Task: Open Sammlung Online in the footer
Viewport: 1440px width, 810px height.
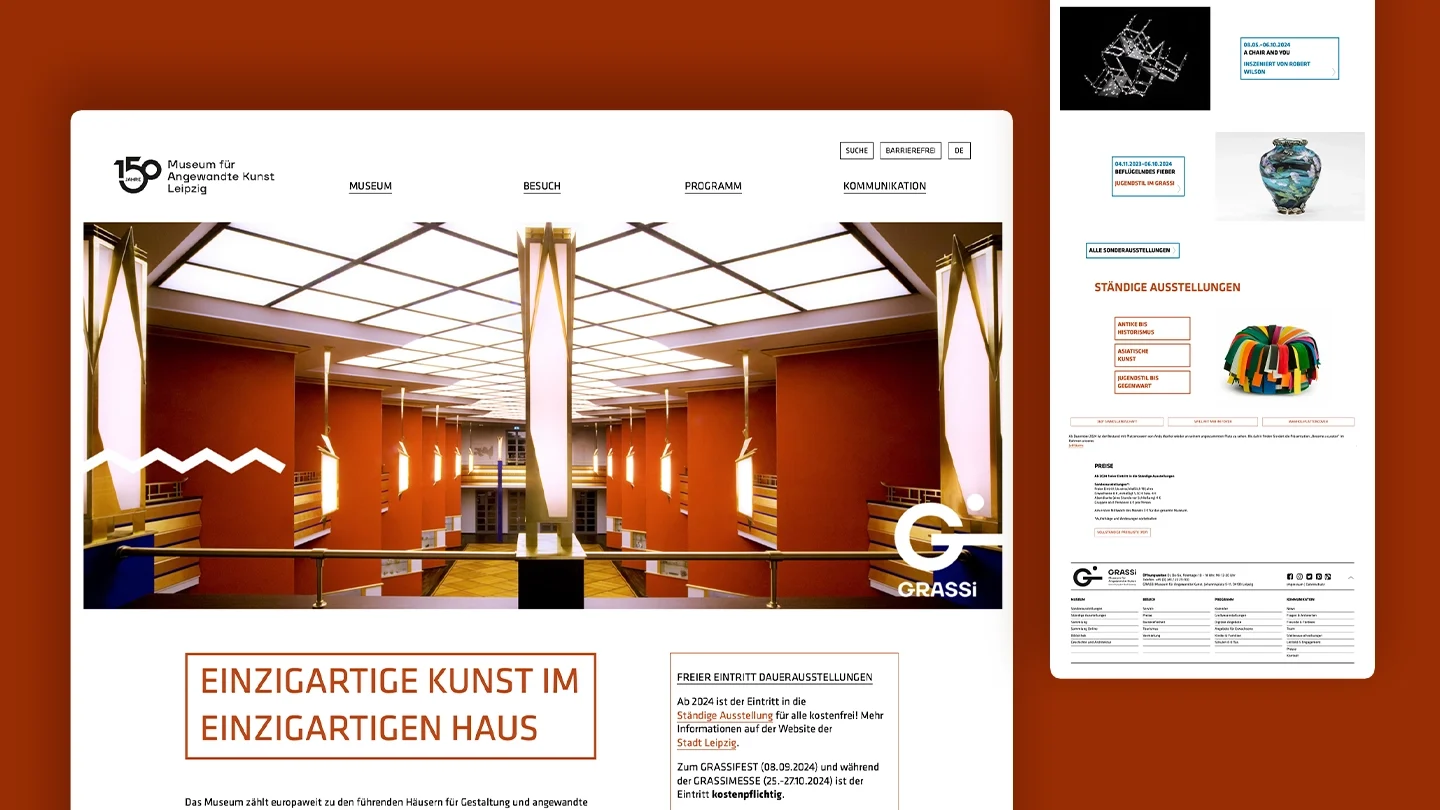Action: [1084, 629]
